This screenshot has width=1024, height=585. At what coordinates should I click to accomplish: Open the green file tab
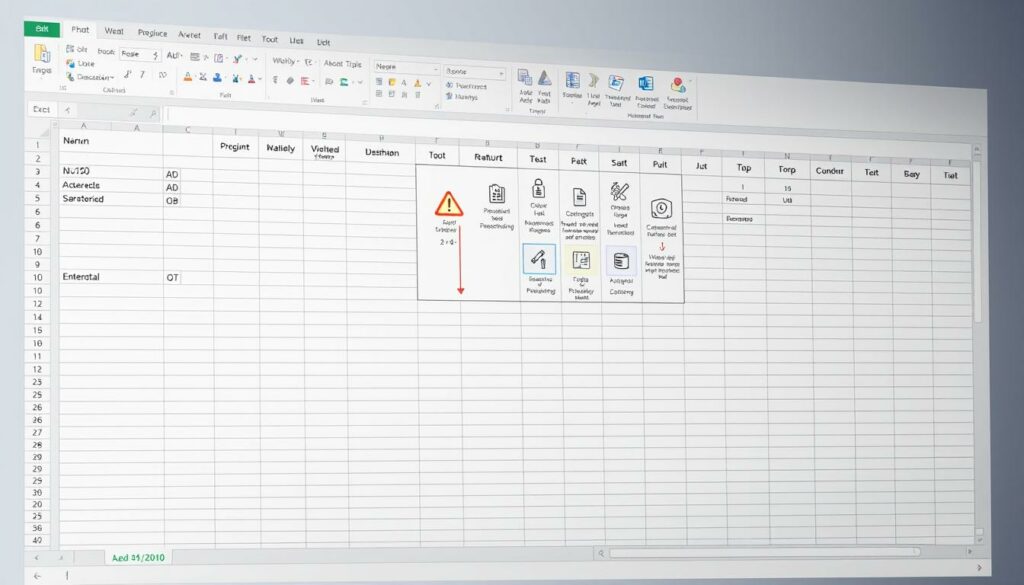click(x=42, y=29)
